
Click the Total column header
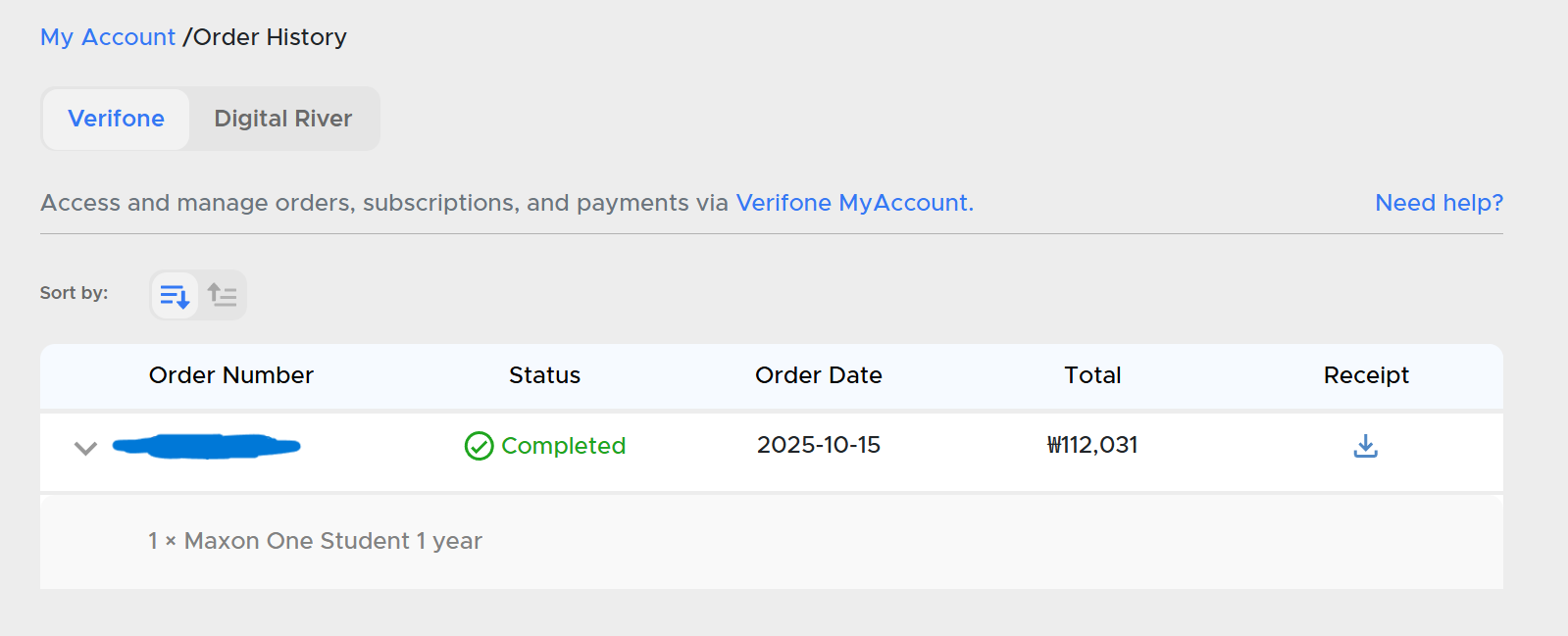pyautogui.click(x=1092, y=375)
